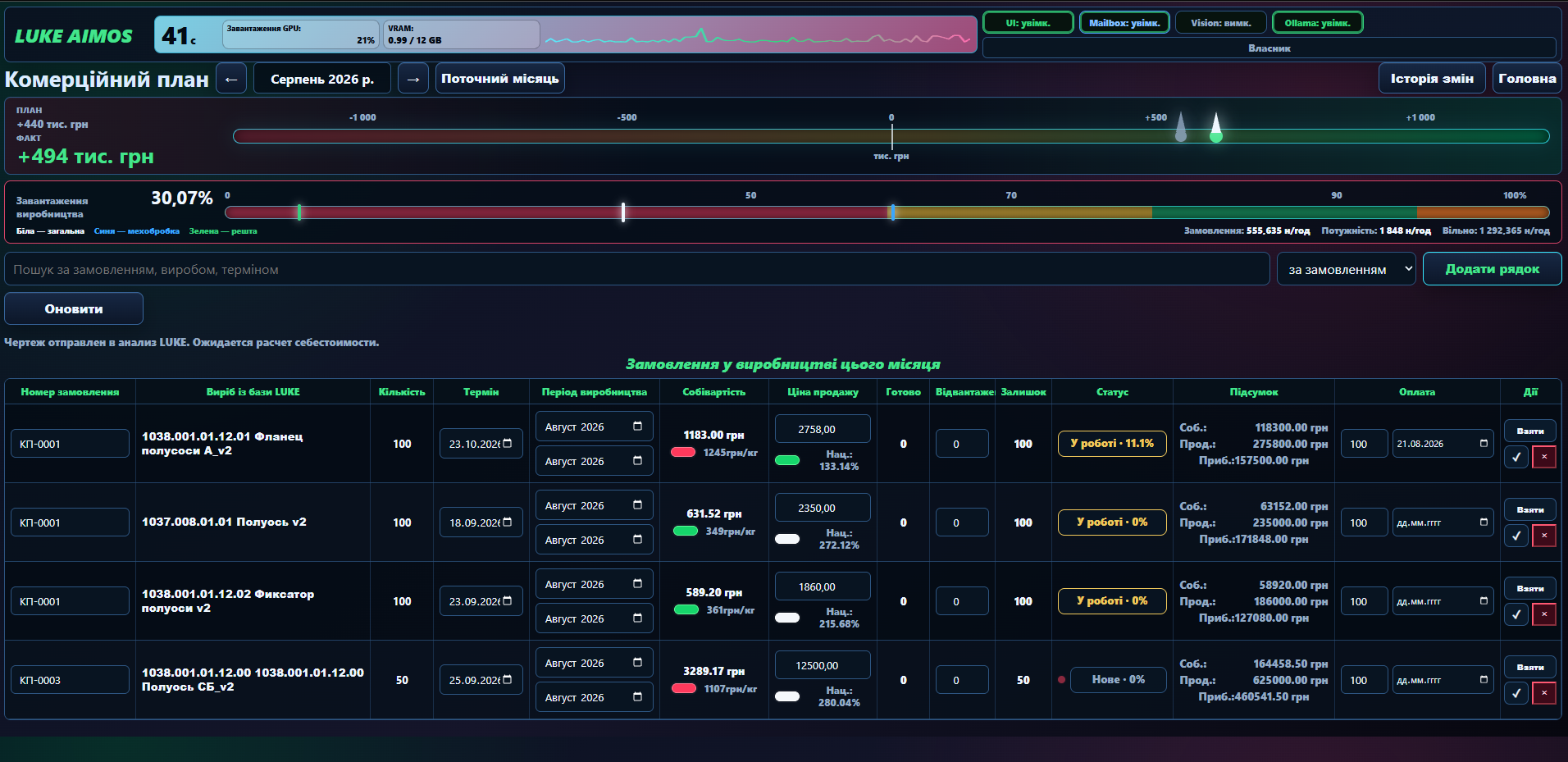Screen dimensions: 1568x762
Task: Open the Головна page
Action: click(1527, 79)
